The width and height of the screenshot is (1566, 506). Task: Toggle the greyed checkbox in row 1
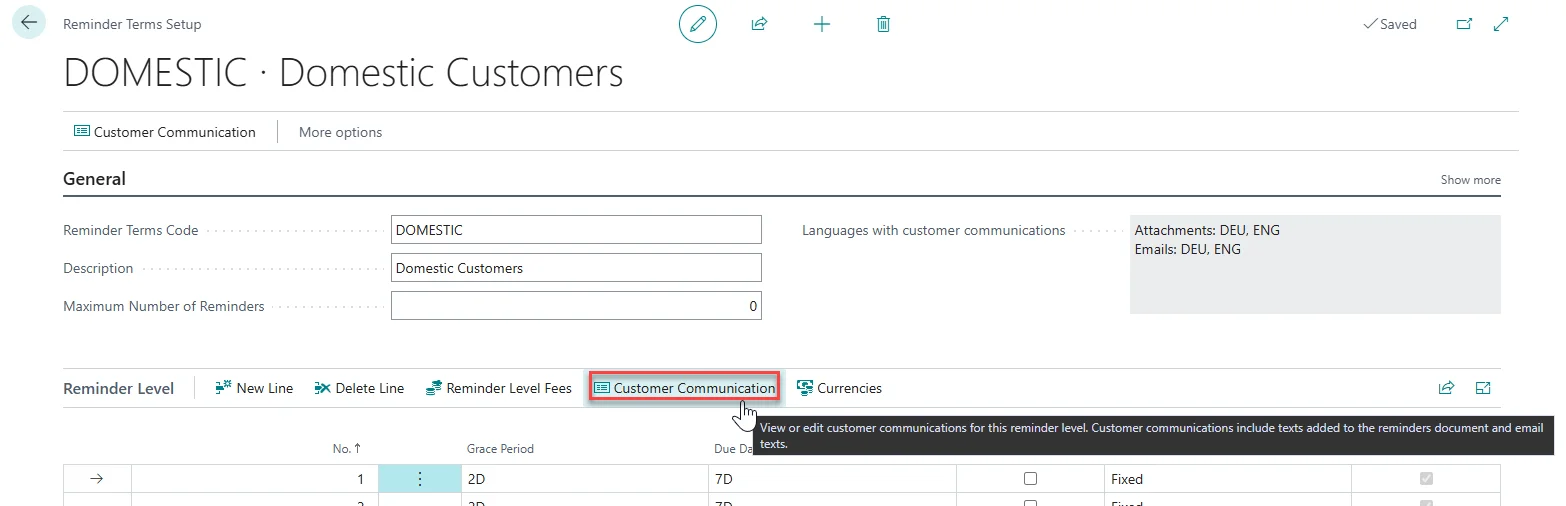[1426, 479]
